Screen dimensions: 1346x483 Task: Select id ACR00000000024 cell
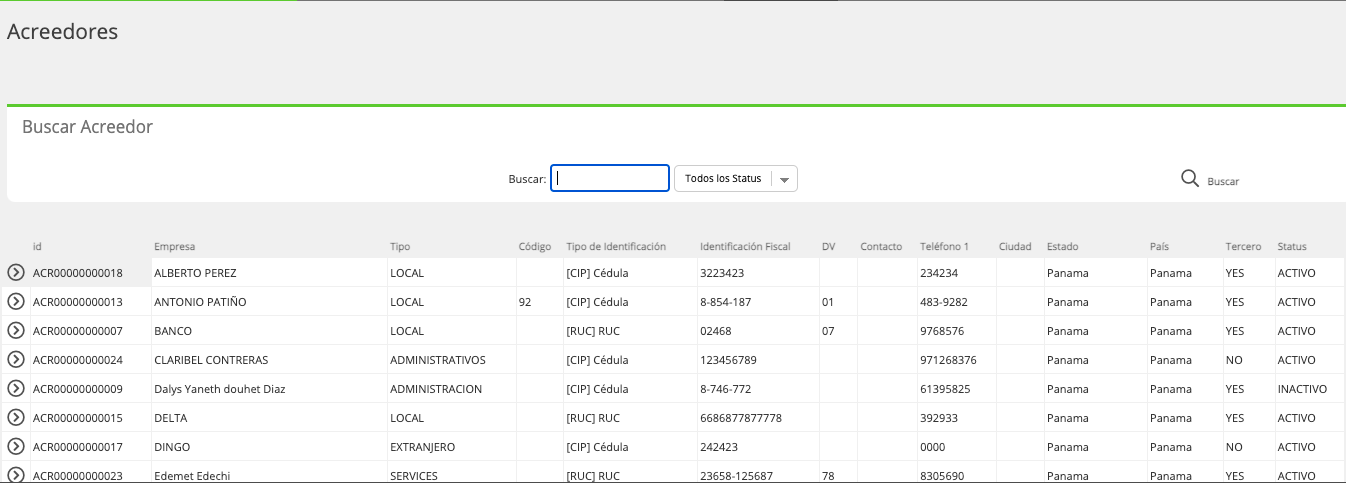coord(90,359)
